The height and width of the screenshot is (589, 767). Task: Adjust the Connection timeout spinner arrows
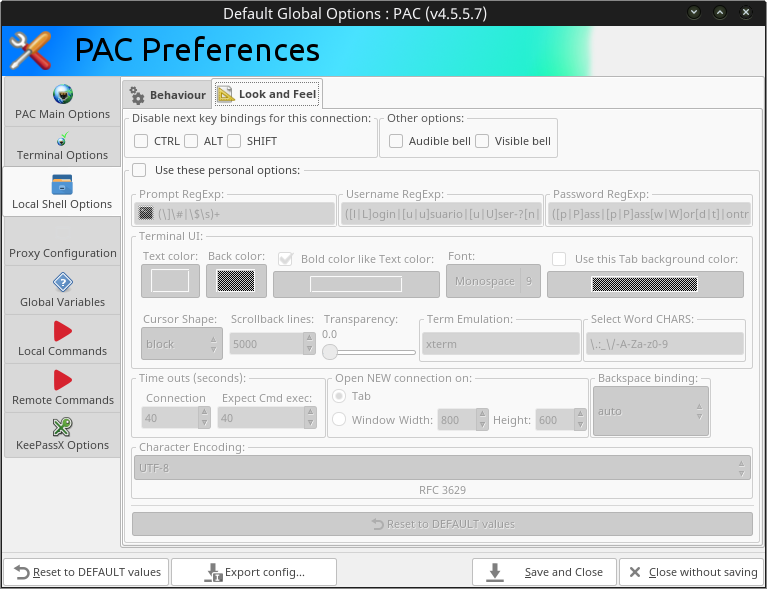click(204, 418)
